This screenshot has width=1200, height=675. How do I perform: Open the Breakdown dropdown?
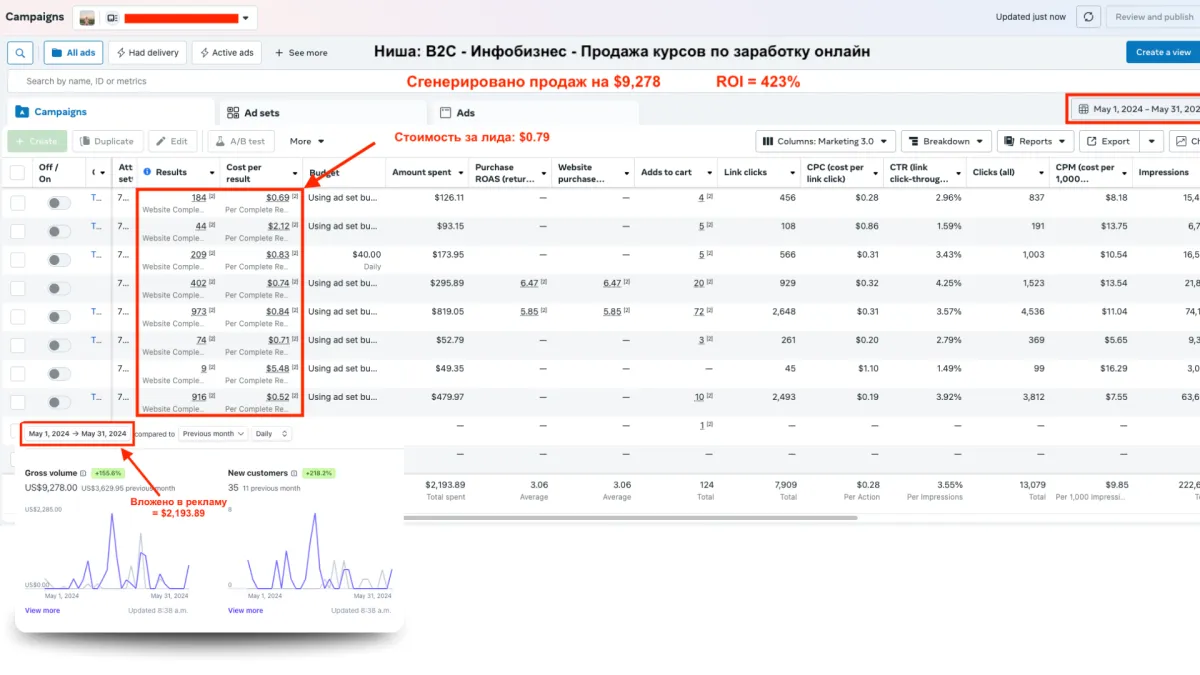click(x=946, y=142)
